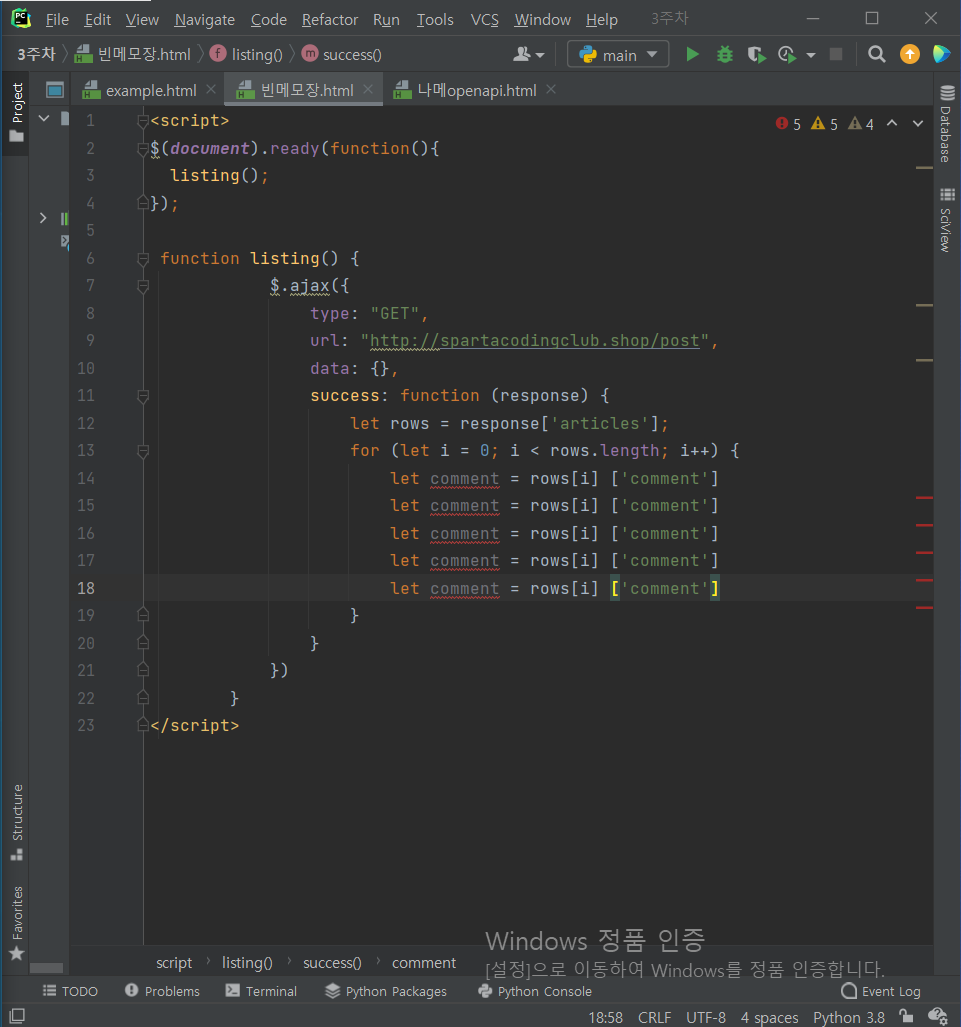The width and height of the screenshot is (961, 1027).
Task: Go to next highlighted error arrow
Action: pyautogui.click(x=918, y=123)
